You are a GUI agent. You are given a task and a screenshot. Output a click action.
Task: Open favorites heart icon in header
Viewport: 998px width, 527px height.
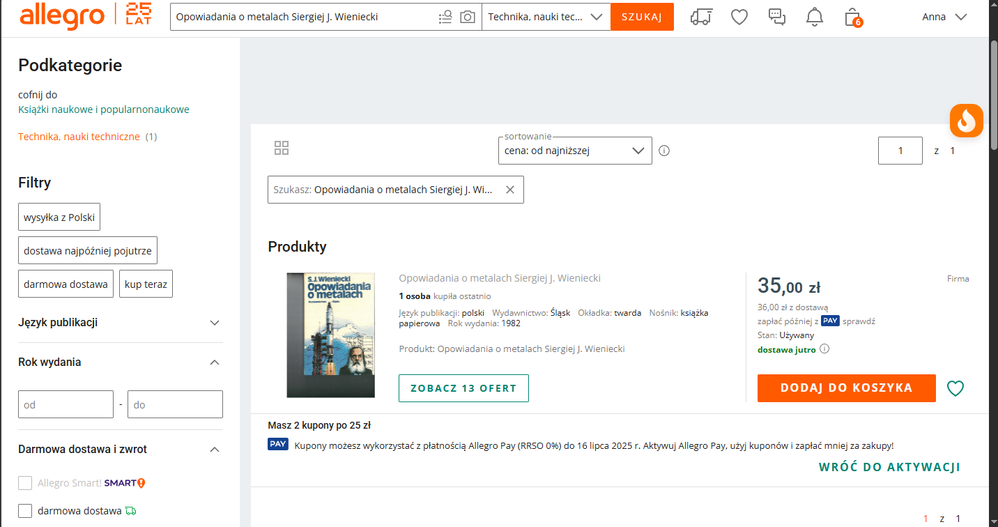click(x=739, y=17)
